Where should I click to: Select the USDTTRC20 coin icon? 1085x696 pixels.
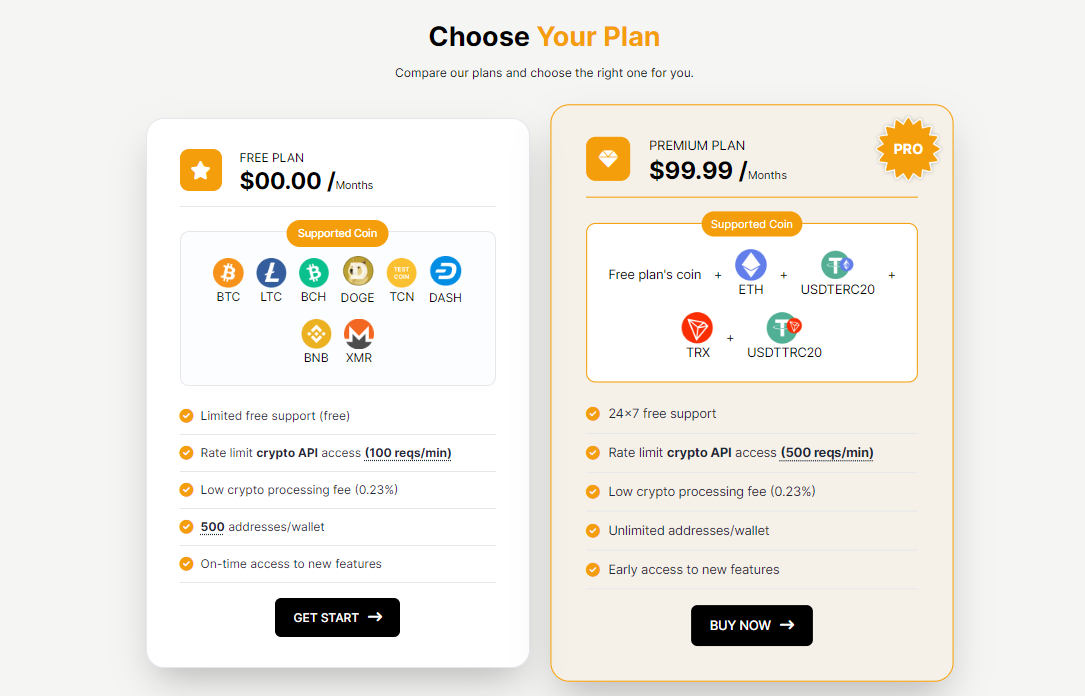coord(783,328)
